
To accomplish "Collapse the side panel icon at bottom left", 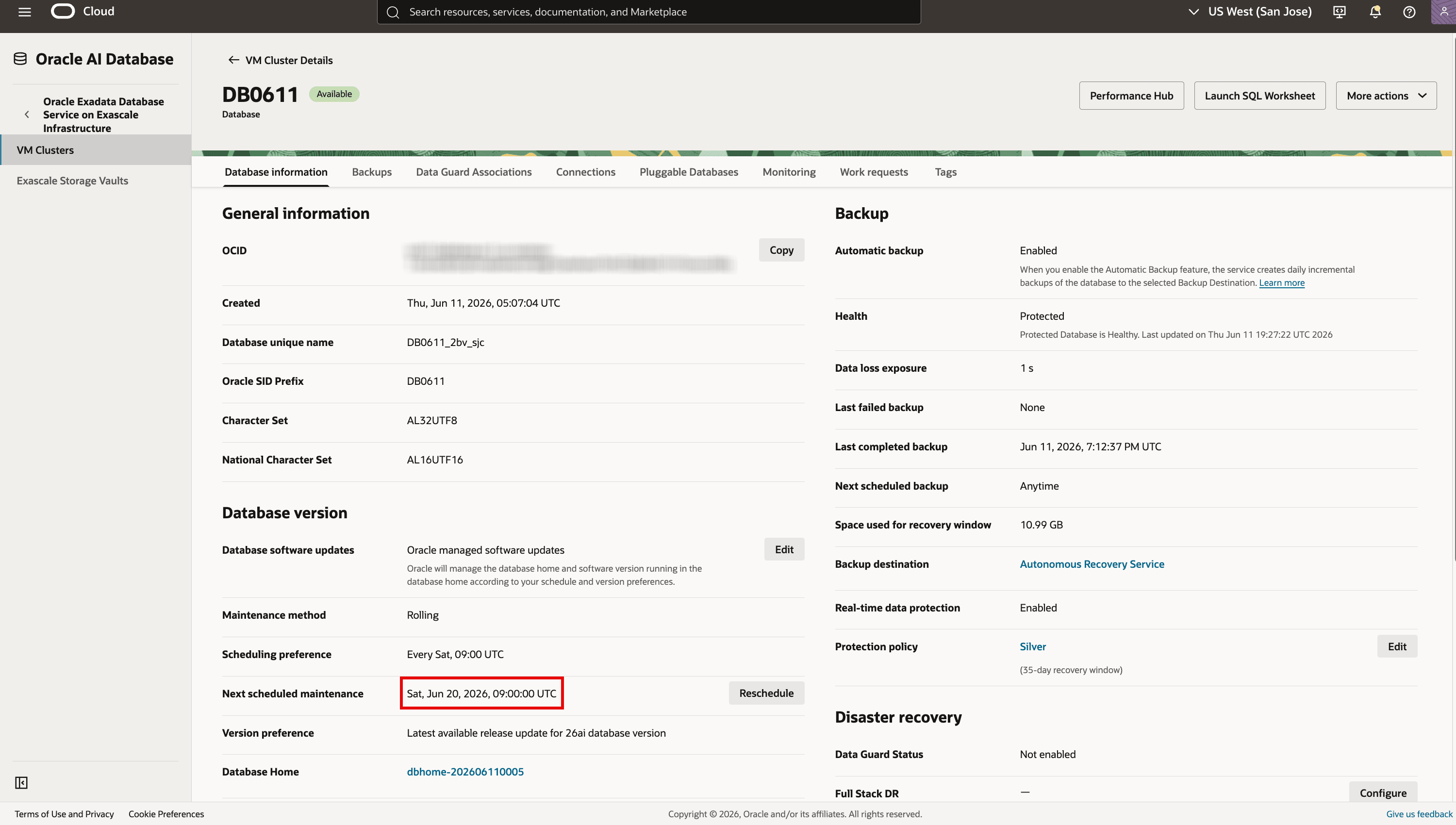I will pos(21,782).
